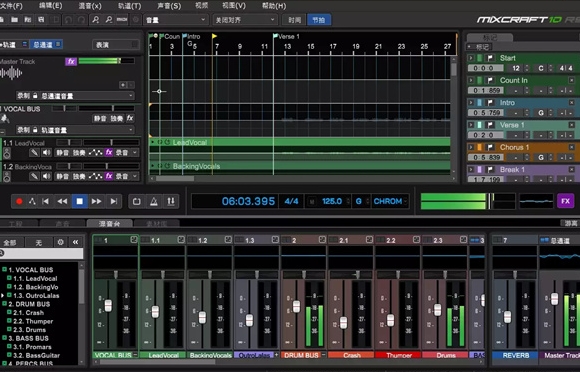Viewport: 580px width, 372px height.
Task: Collapse the DRUM BUS mixer group
Action: point(323,355)
